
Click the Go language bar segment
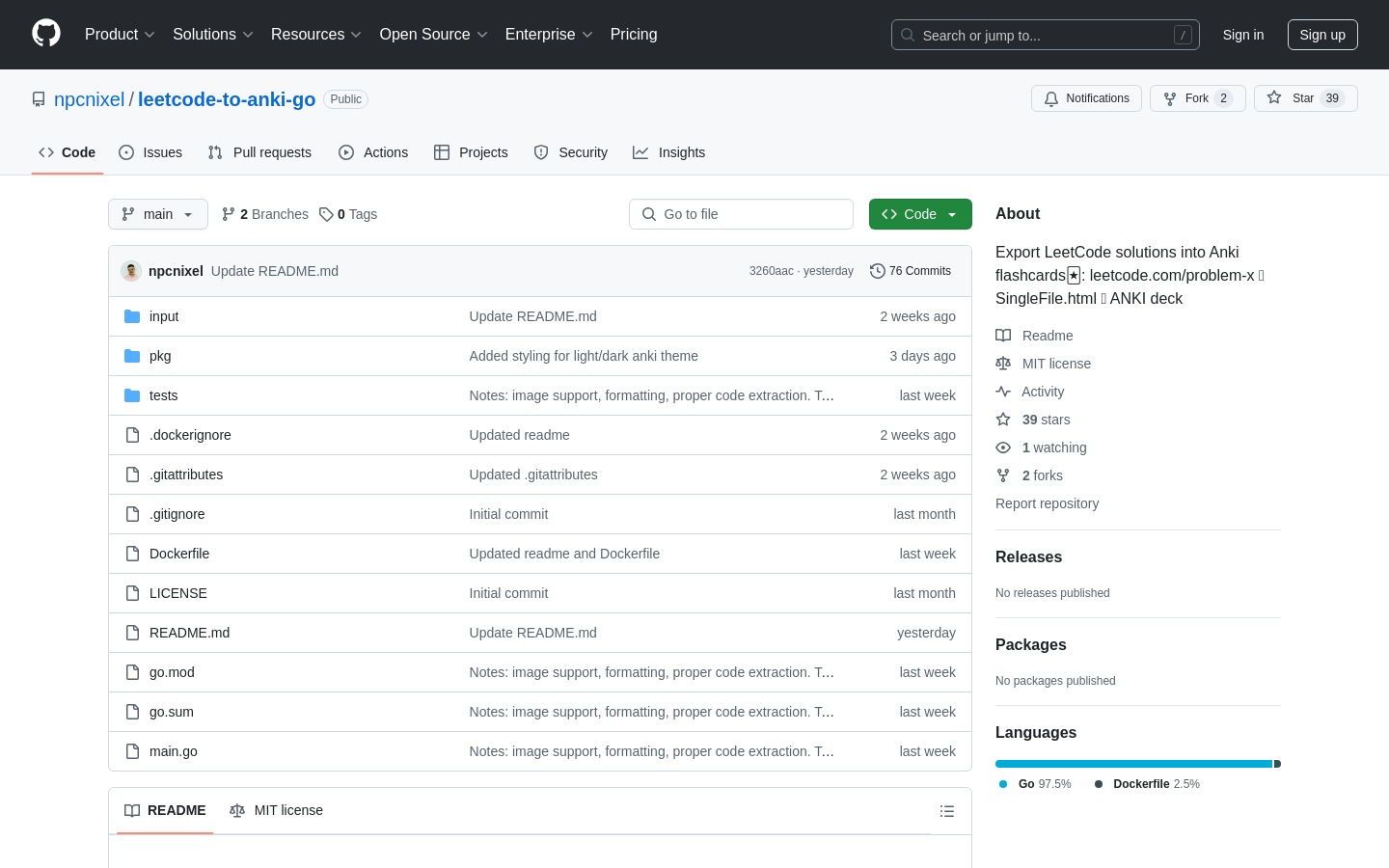point(1133,764)
